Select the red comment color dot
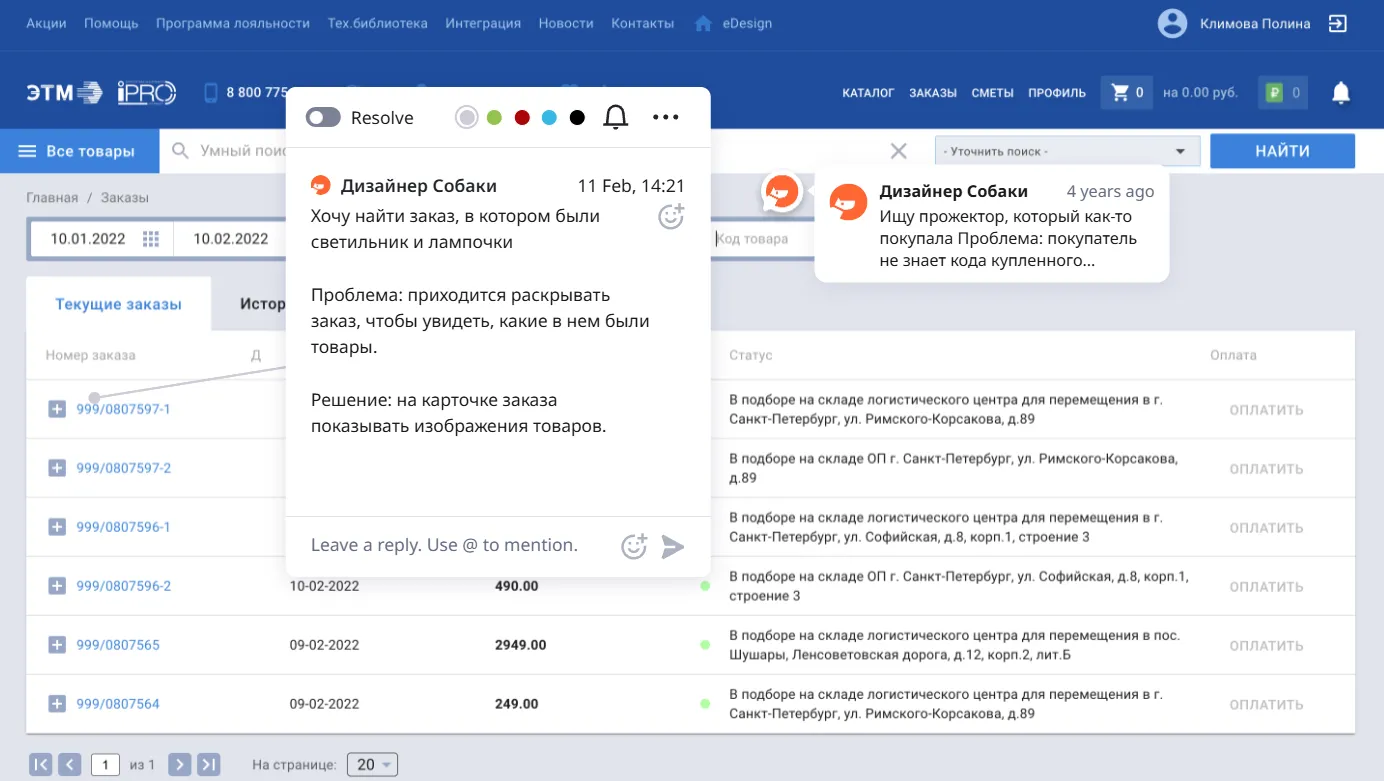Viewport: 1384px width, 781px height. (x=521, y=116)
